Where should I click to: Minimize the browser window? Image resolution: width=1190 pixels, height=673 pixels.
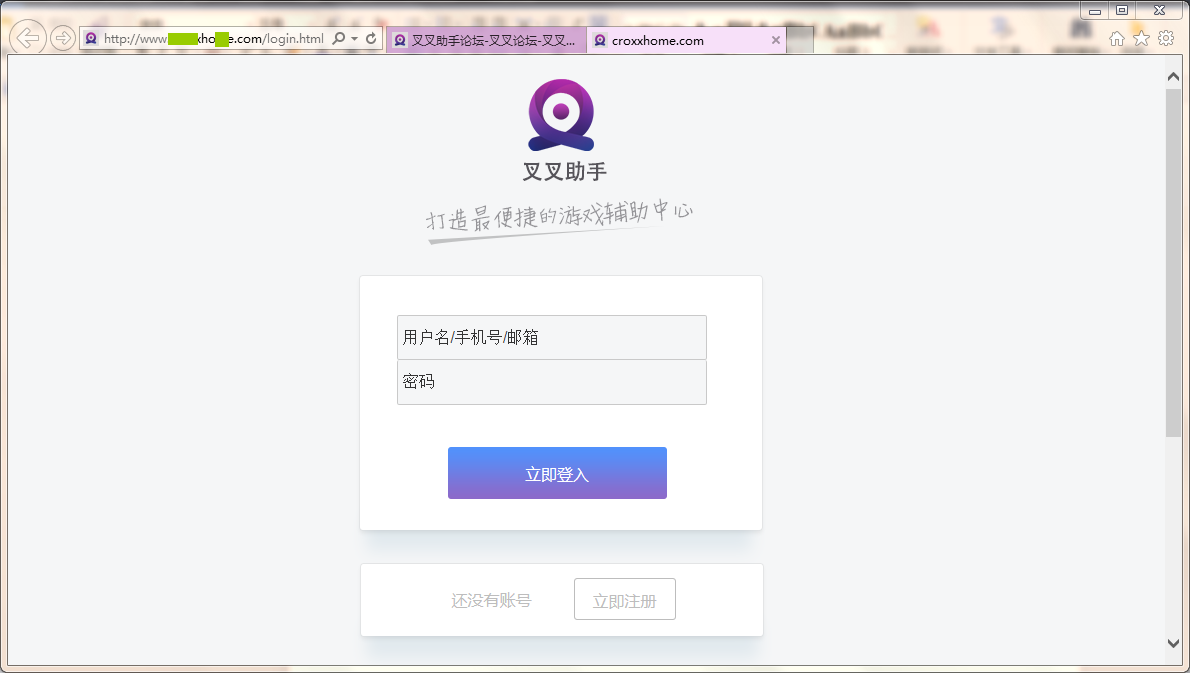(1094, 11)
